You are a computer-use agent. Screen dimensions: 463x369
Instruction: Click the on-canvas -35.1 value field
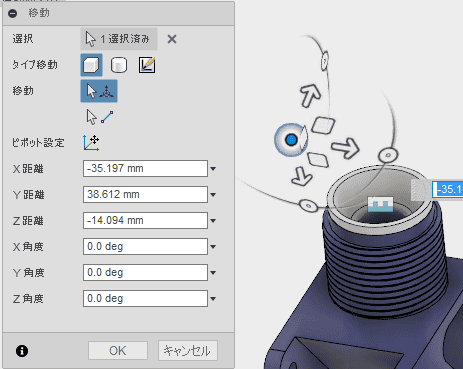[x=448, y=190]
